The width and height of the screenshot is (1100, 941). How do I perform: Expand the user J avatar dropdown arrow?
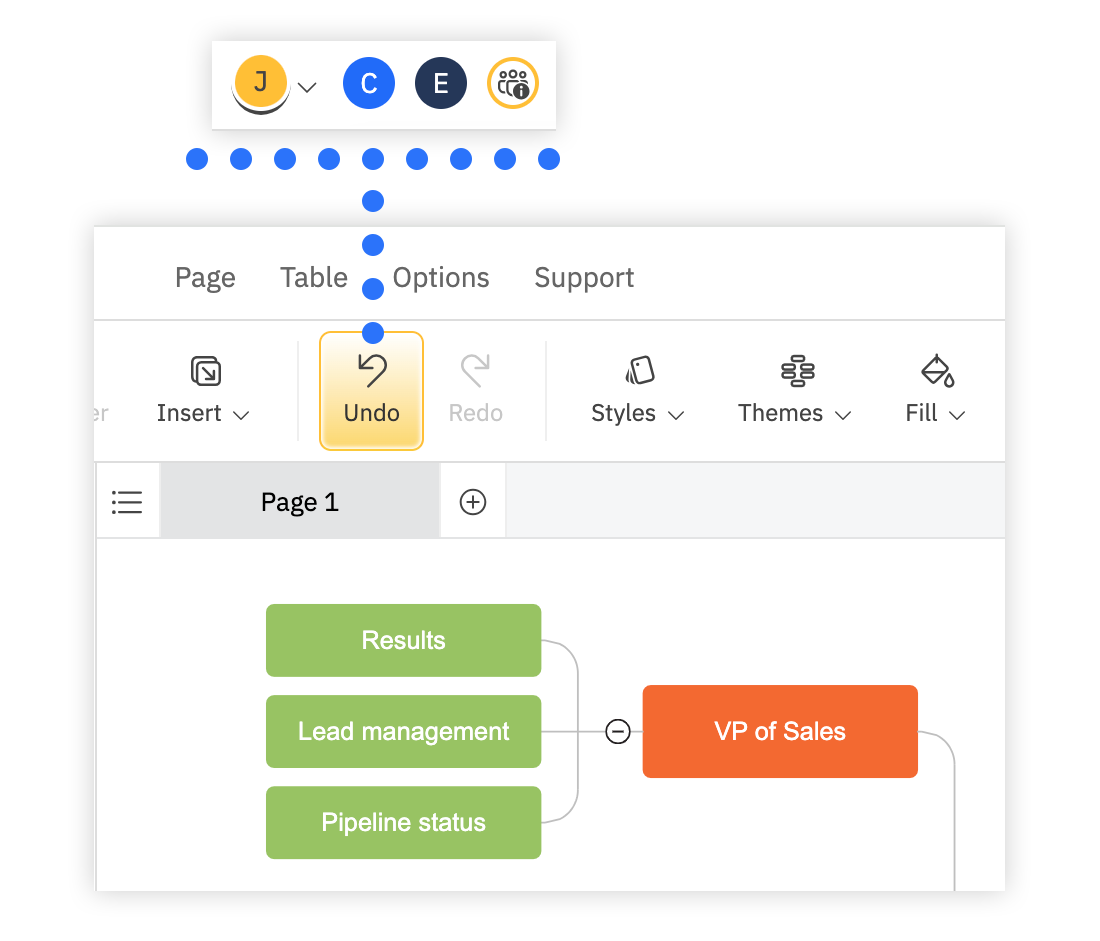(308, 87)
